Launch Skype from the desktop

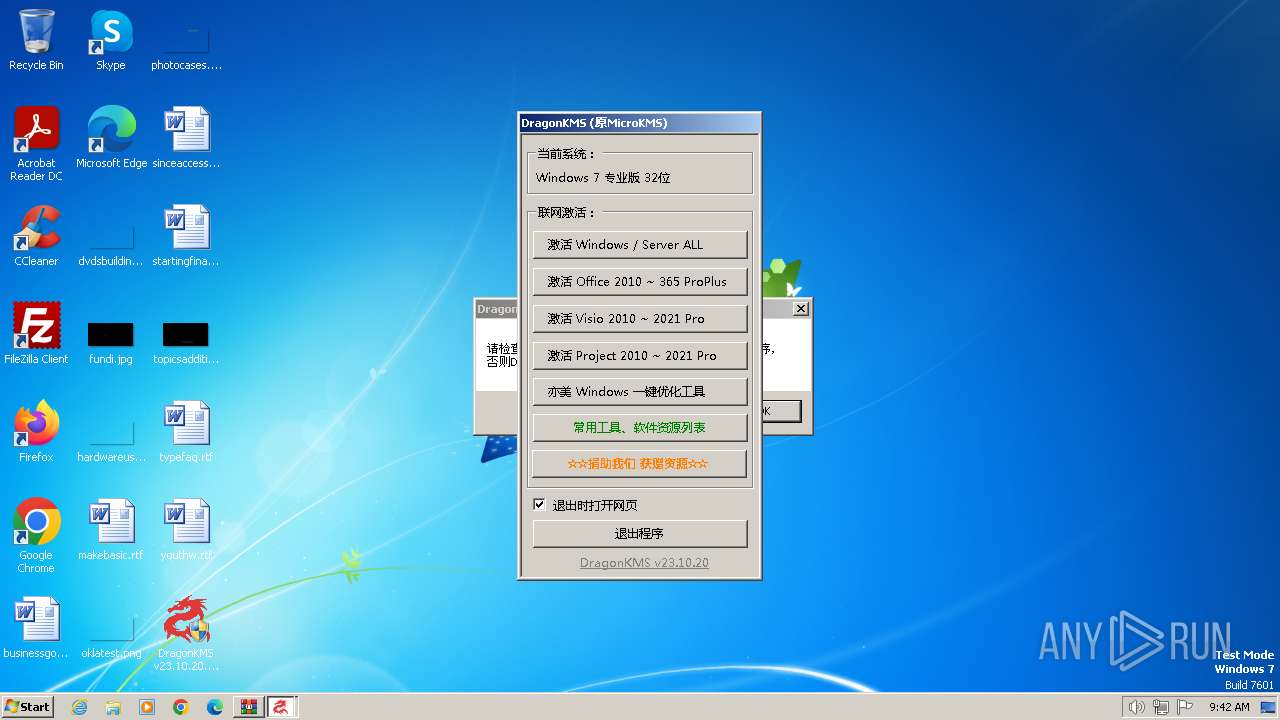click(x=111, y=40)
